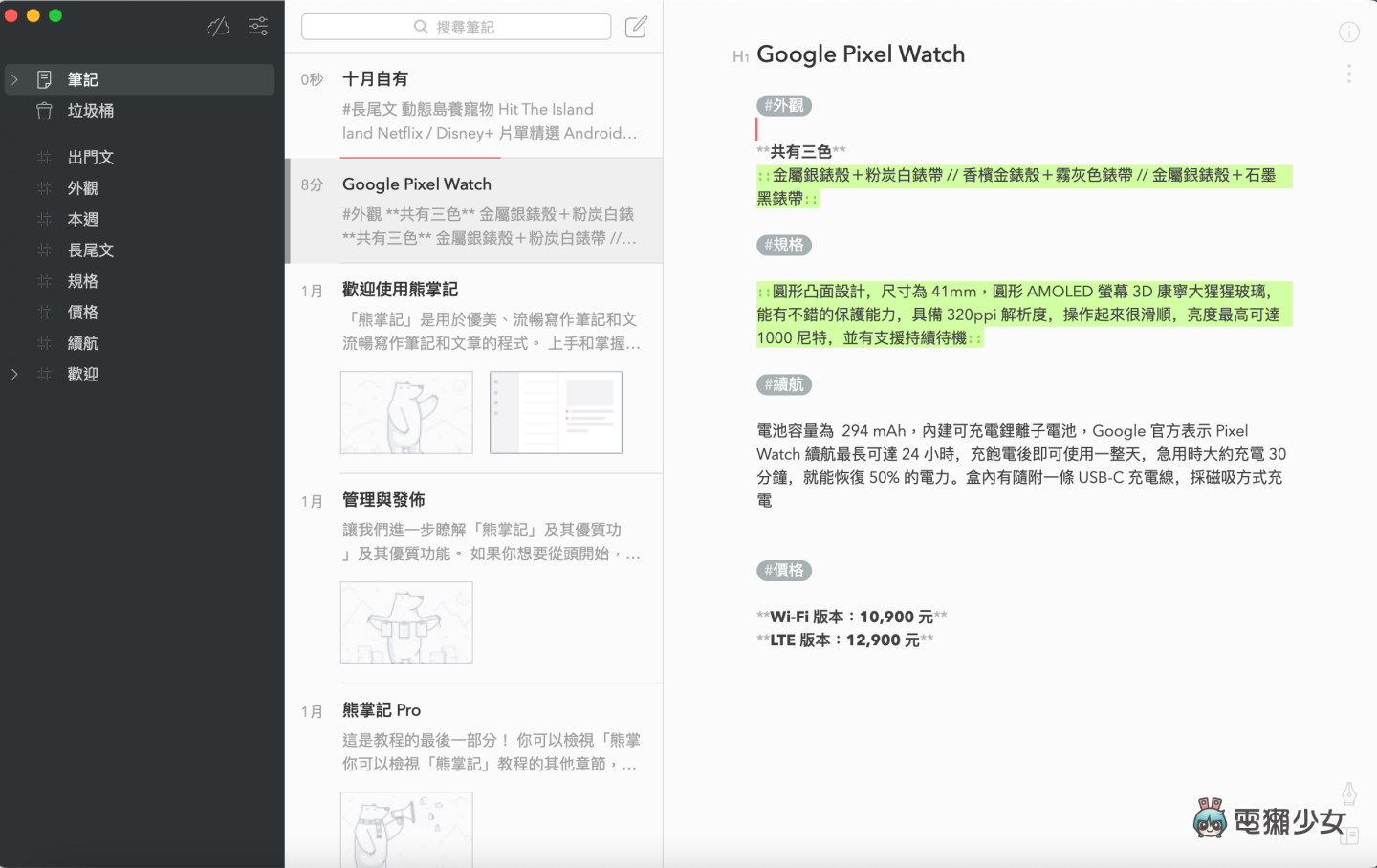
Task: Open the note info icon
Action: coord(1348,33)
